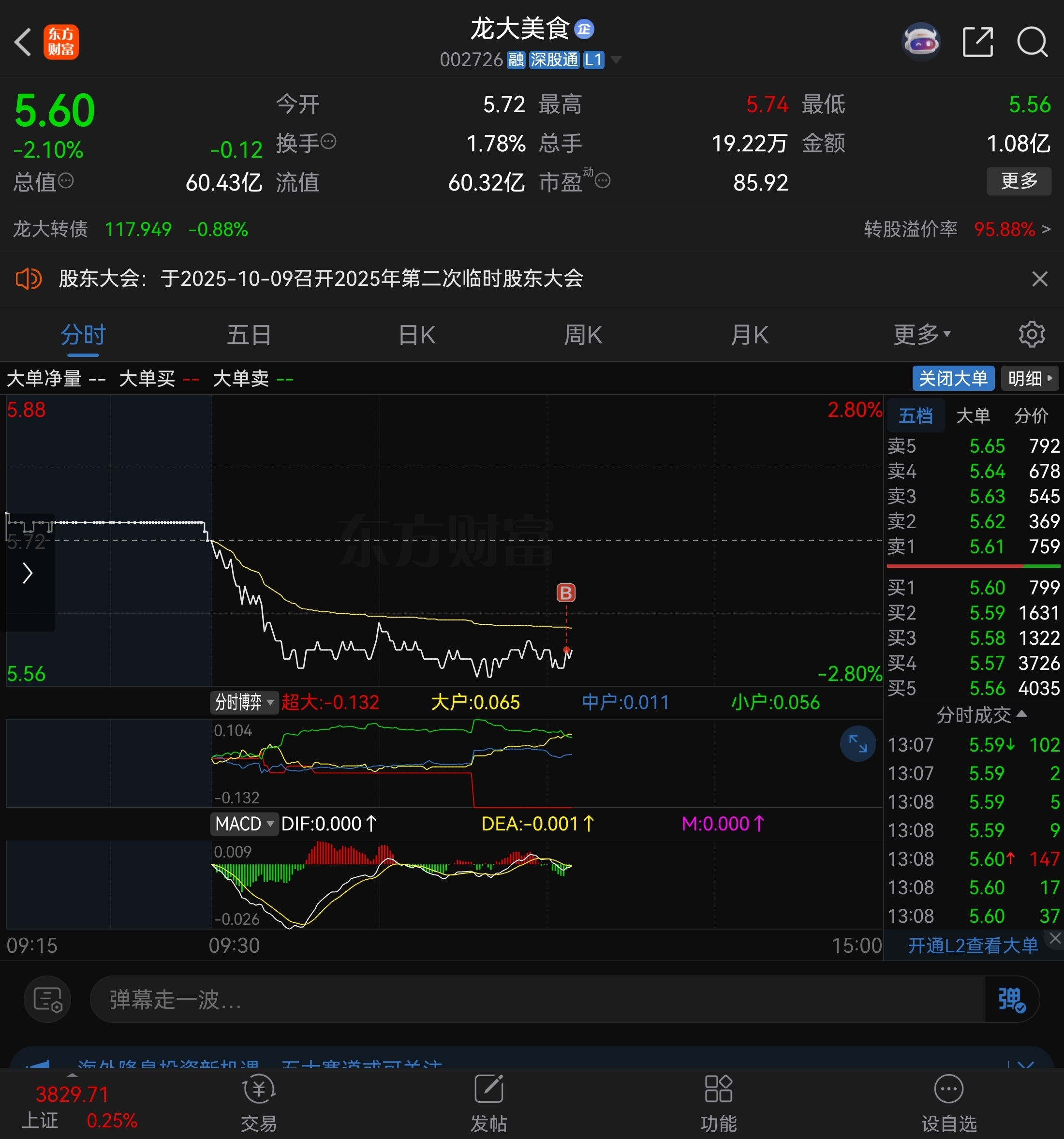Switch to the 周K tab
The image size is (1064, 1139).
coord(583,335)
